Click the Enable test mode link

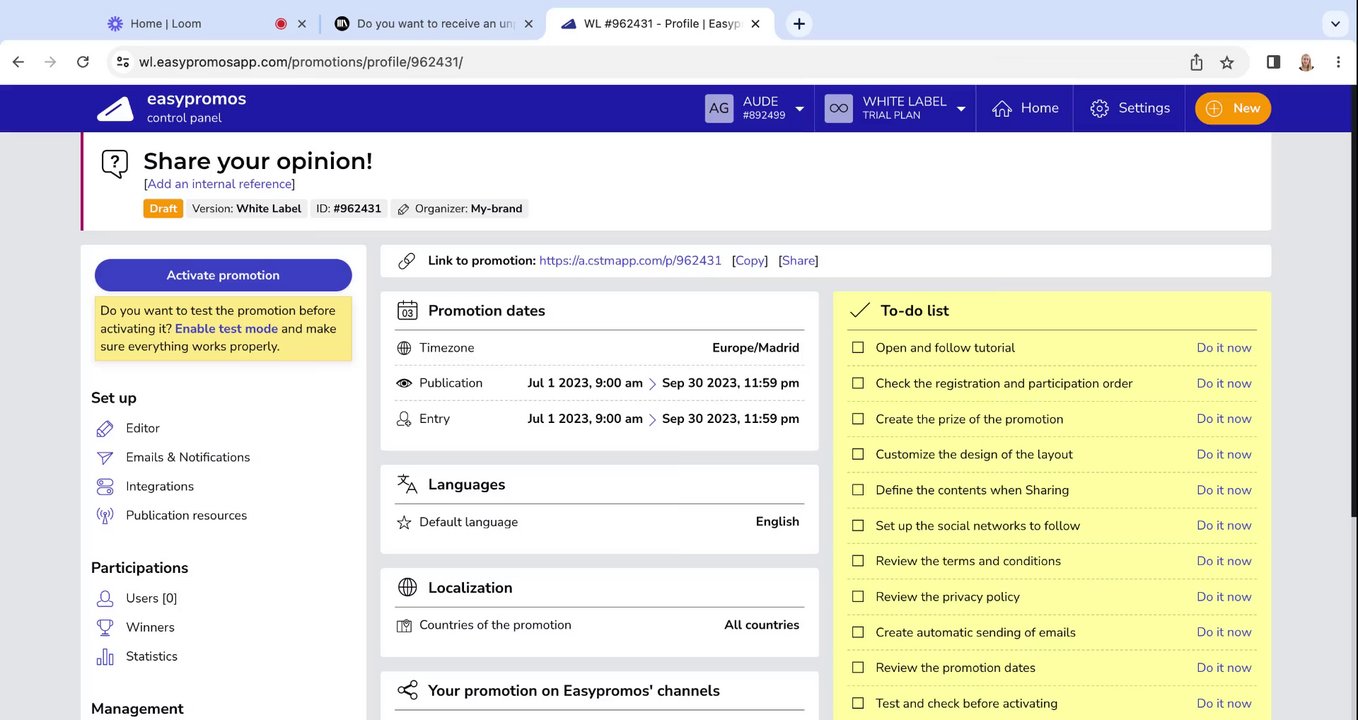[x=226, y=329]
